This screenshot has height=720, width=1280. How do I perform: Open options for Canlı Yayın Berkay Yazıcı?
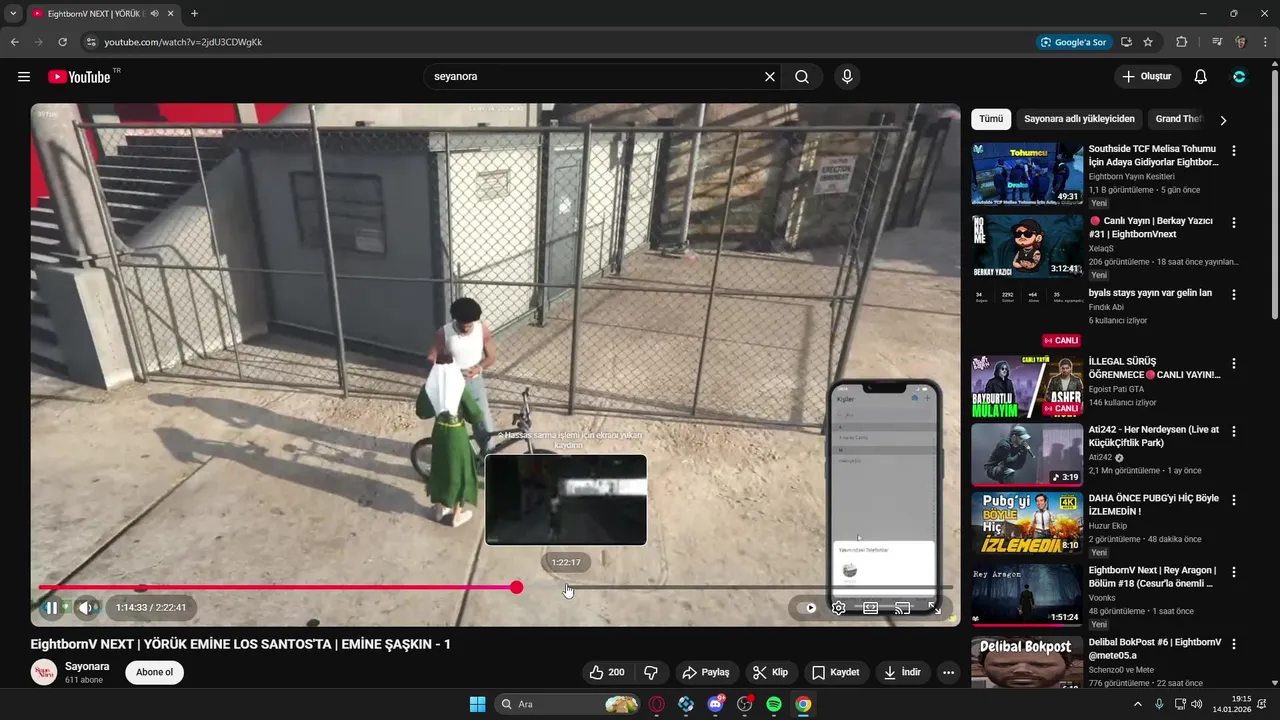pos(1234,223)
